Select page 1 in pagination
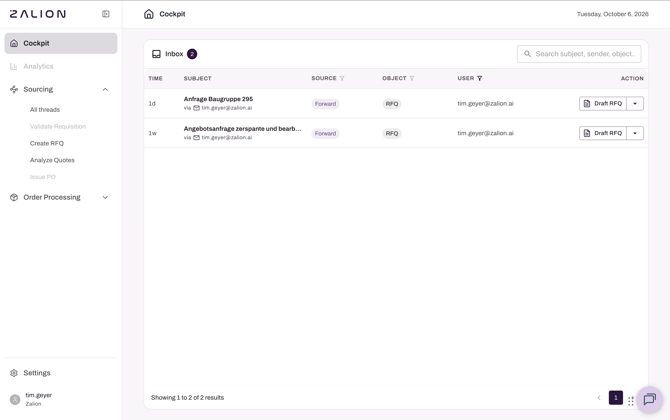Screen dimensions: 670x420 point(616,398)
